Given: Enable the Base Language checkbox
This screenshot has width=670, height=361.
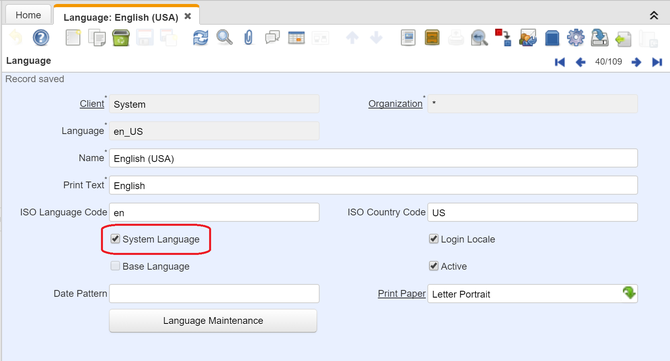Looking at the screenshot, I should [x=115, y=266].
